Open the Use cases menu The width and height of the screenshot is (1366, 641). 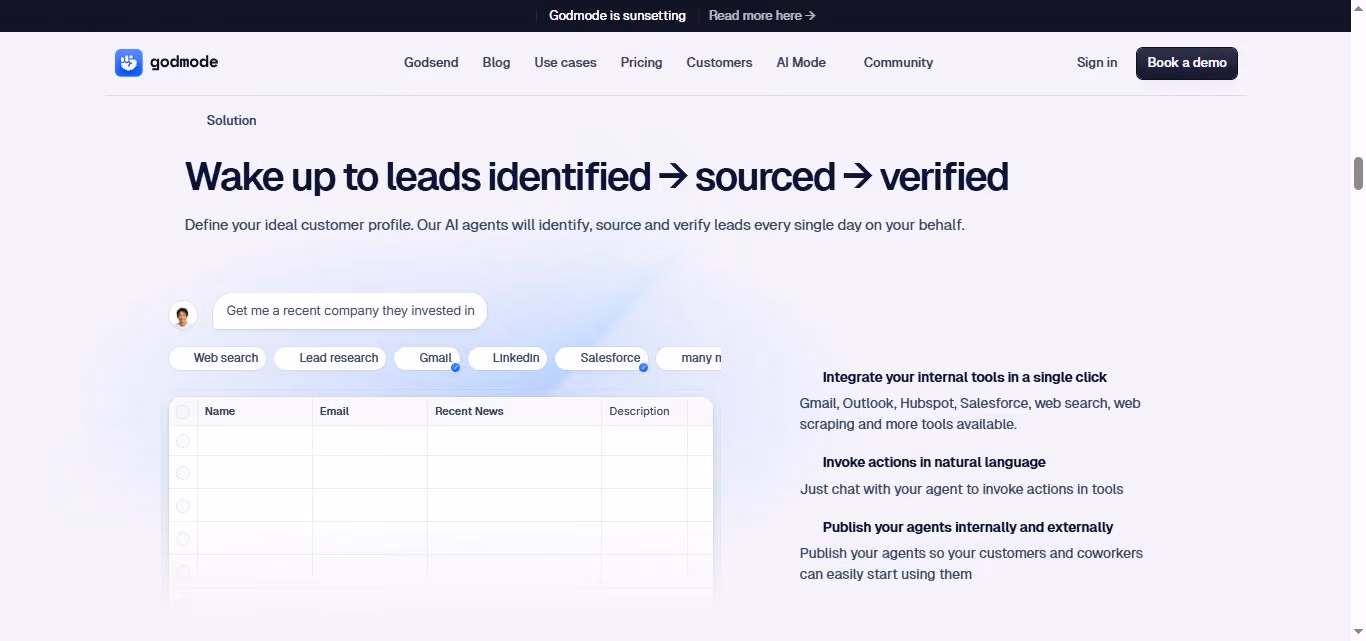565,62
